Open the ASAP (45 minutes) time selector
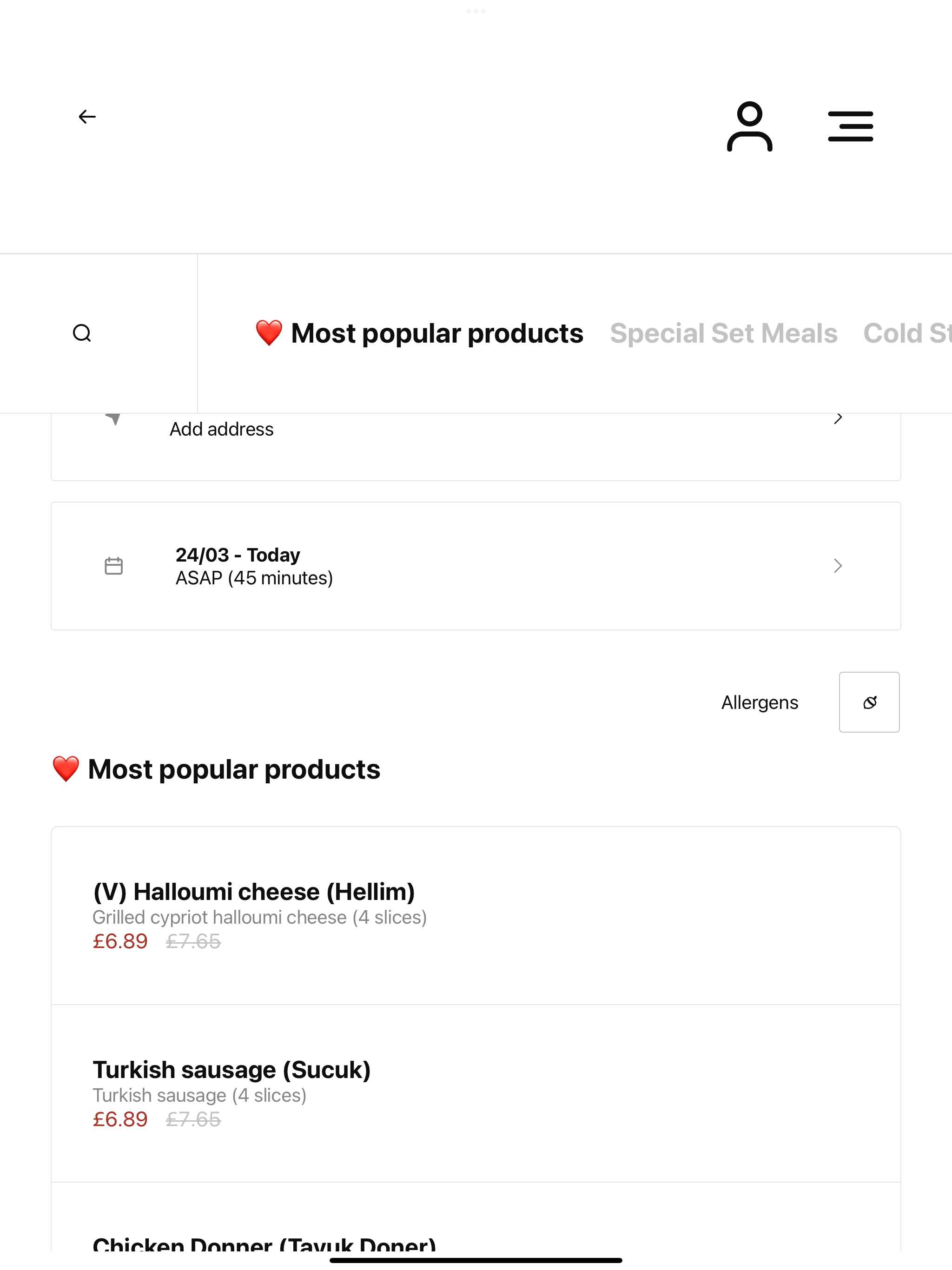The width and height of the screenshot is (952, 1270). pyautogui.click(x=254, y=577)
